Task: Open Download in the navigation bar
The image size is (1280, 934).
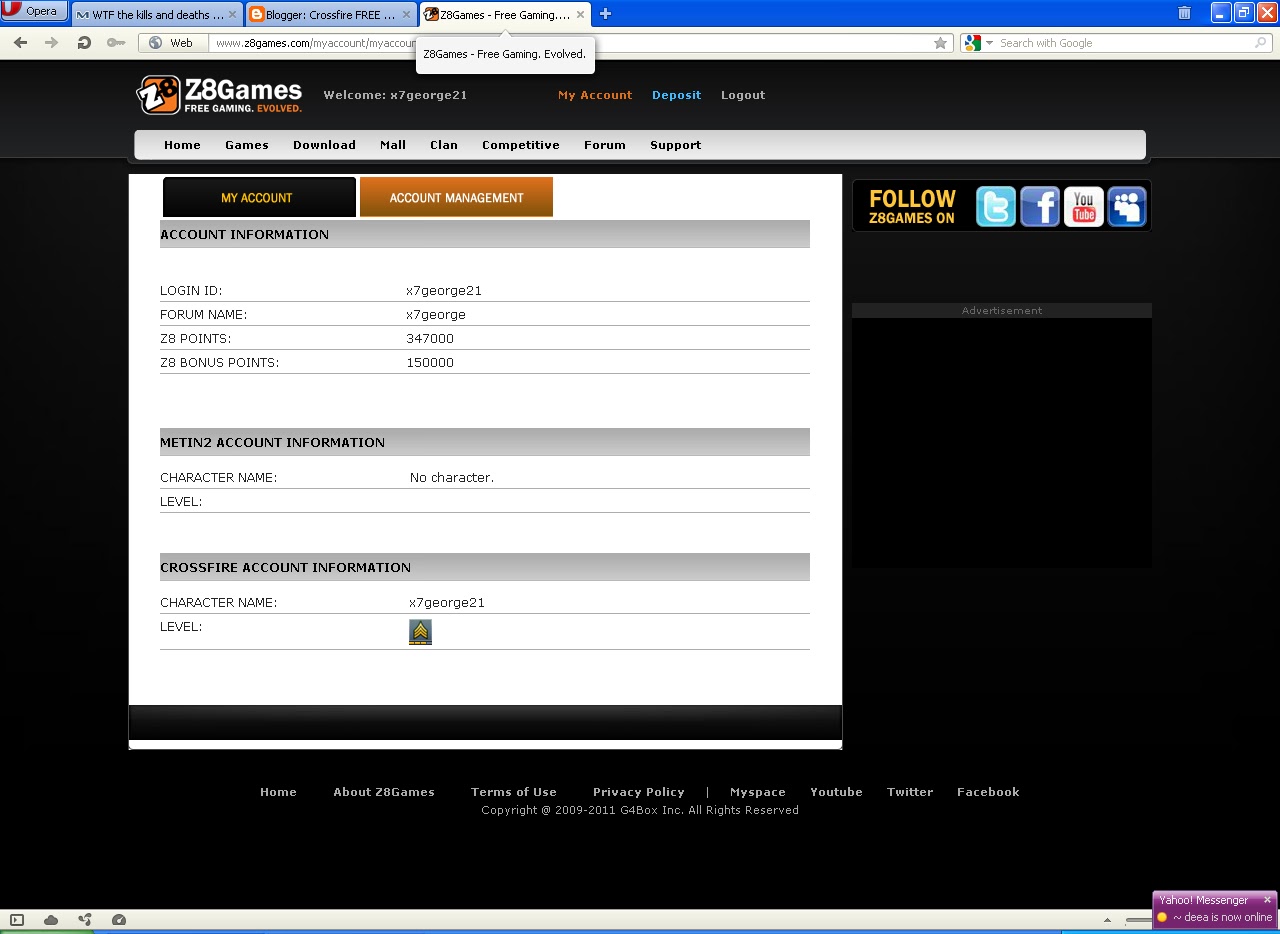Action: click(324, 145)
